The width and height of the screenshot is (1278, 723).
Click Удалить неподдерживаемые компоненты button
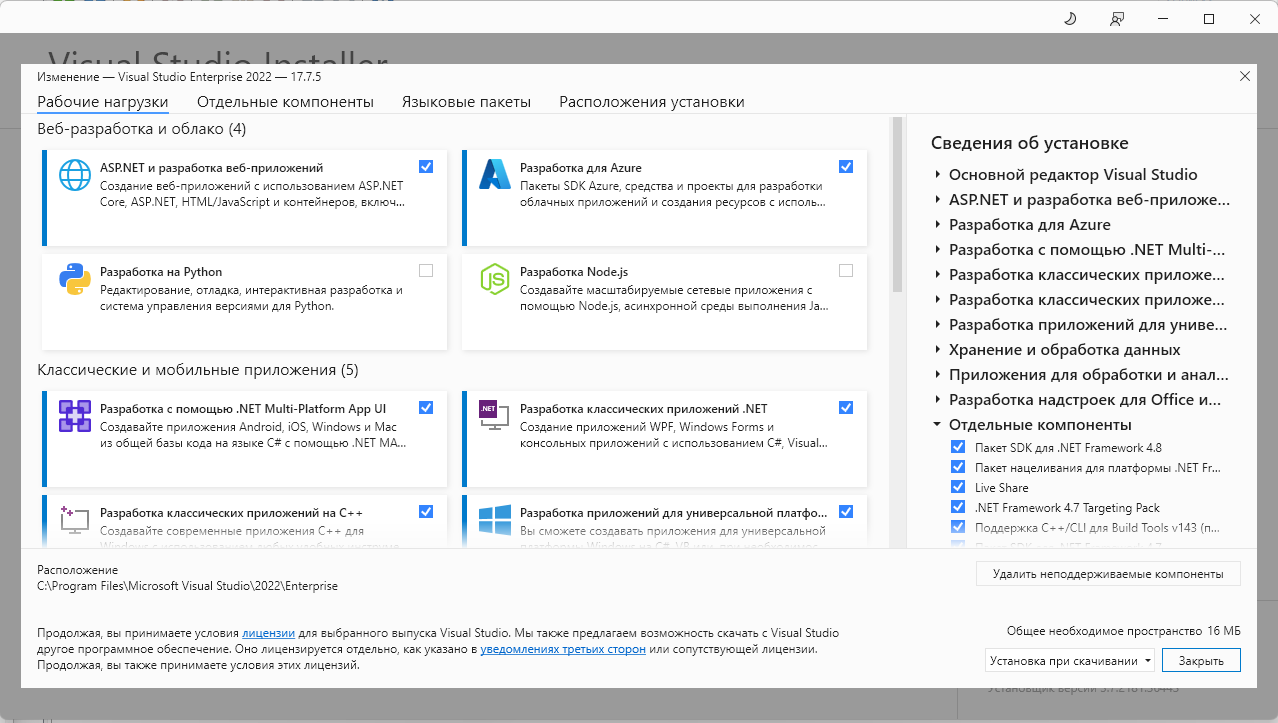pyautogui.click(x=1108, y=574)
